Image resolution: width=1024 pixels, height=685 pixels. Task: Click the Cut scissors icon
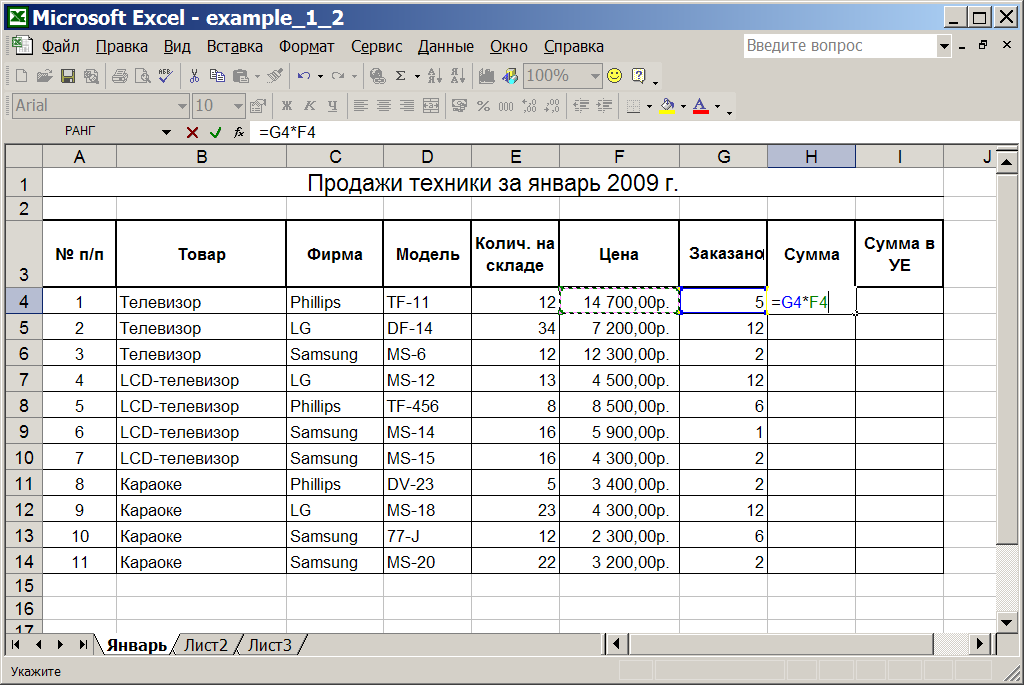coord(194,76)
